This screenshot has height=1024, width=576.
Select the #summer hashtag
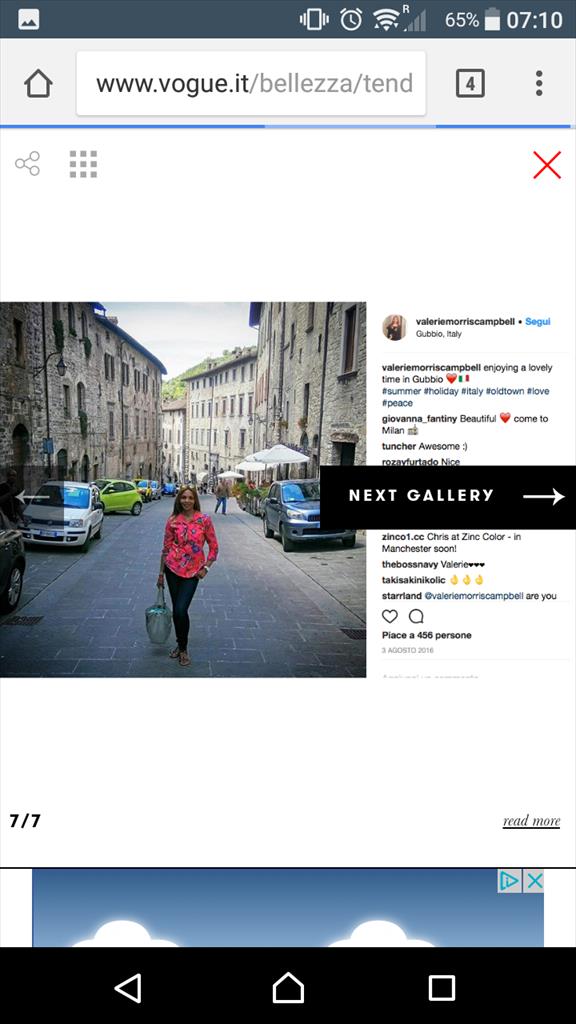click(402, 391)
